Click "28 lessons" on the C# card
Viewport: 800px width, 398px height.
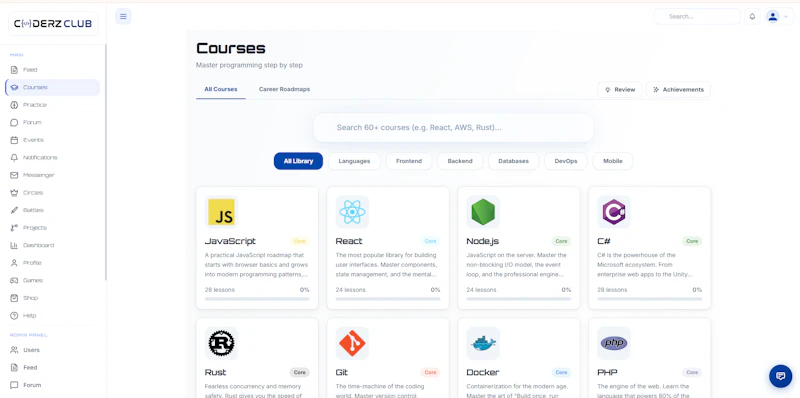tap(612, 290)
